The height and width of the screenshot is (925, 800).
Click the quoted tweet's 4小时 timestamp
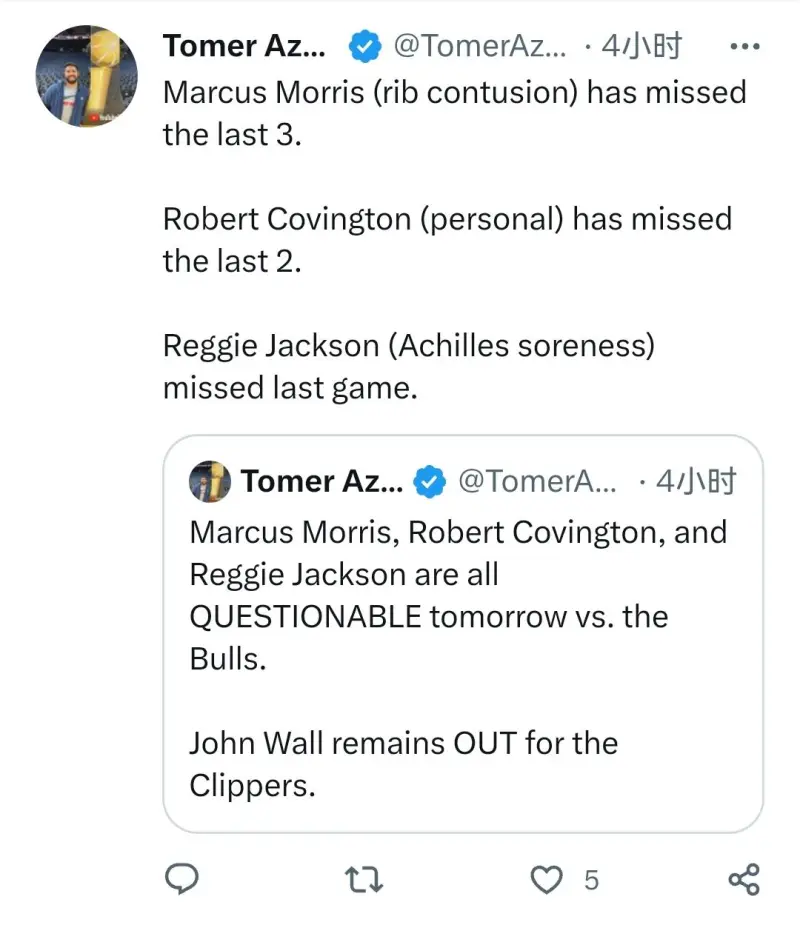click(696, 481)
